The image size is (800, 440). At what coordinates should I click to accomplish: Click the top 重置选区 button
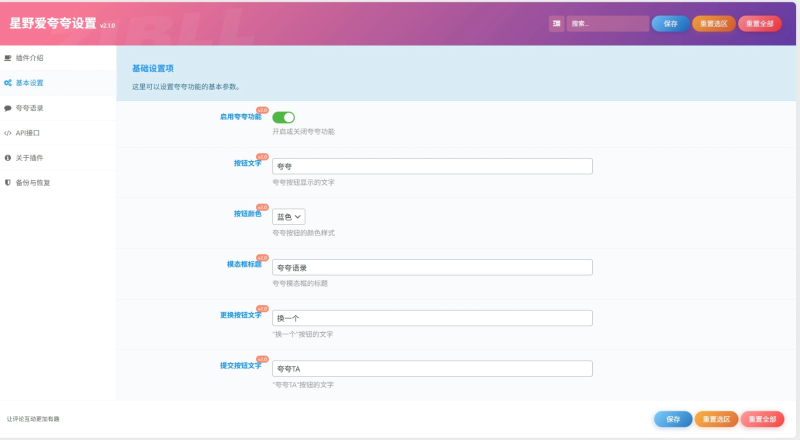713,23
